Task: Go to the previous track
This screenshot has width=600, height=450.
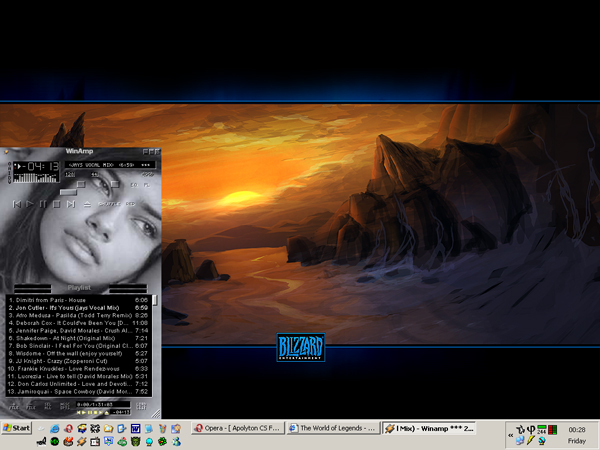Action: click(15, 204)
